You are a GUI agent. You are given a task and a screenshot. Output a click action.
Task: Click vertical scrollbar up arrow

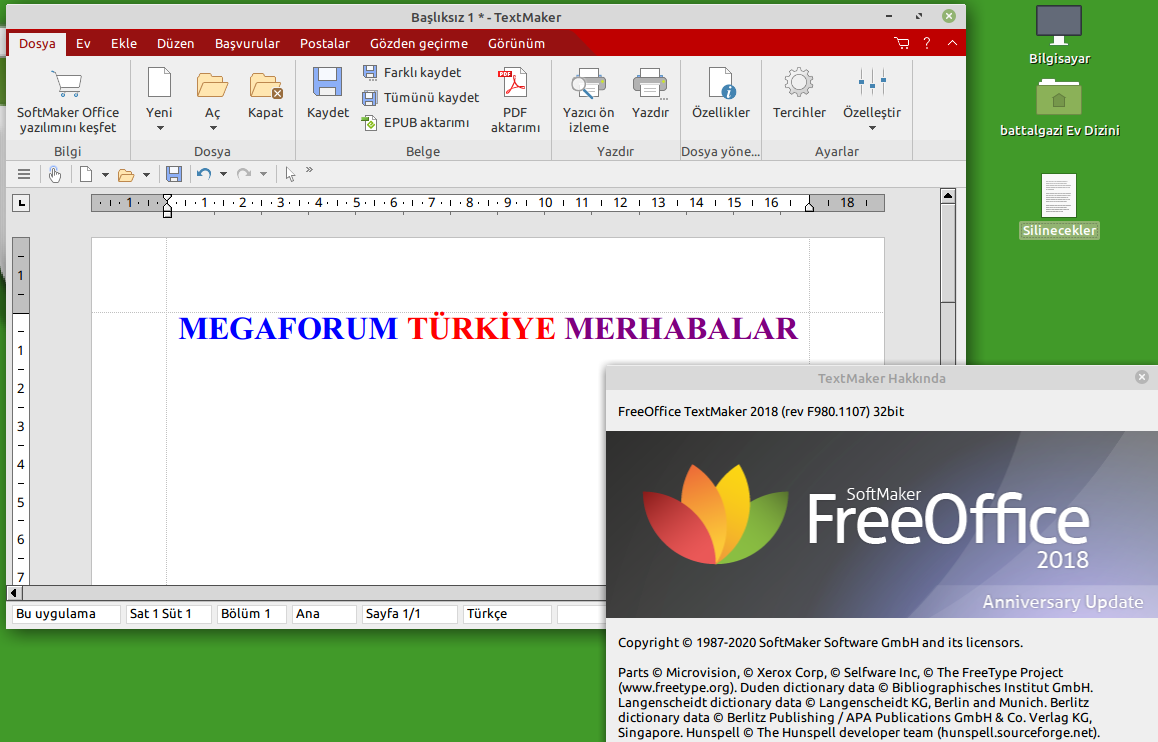coord(948,196)
